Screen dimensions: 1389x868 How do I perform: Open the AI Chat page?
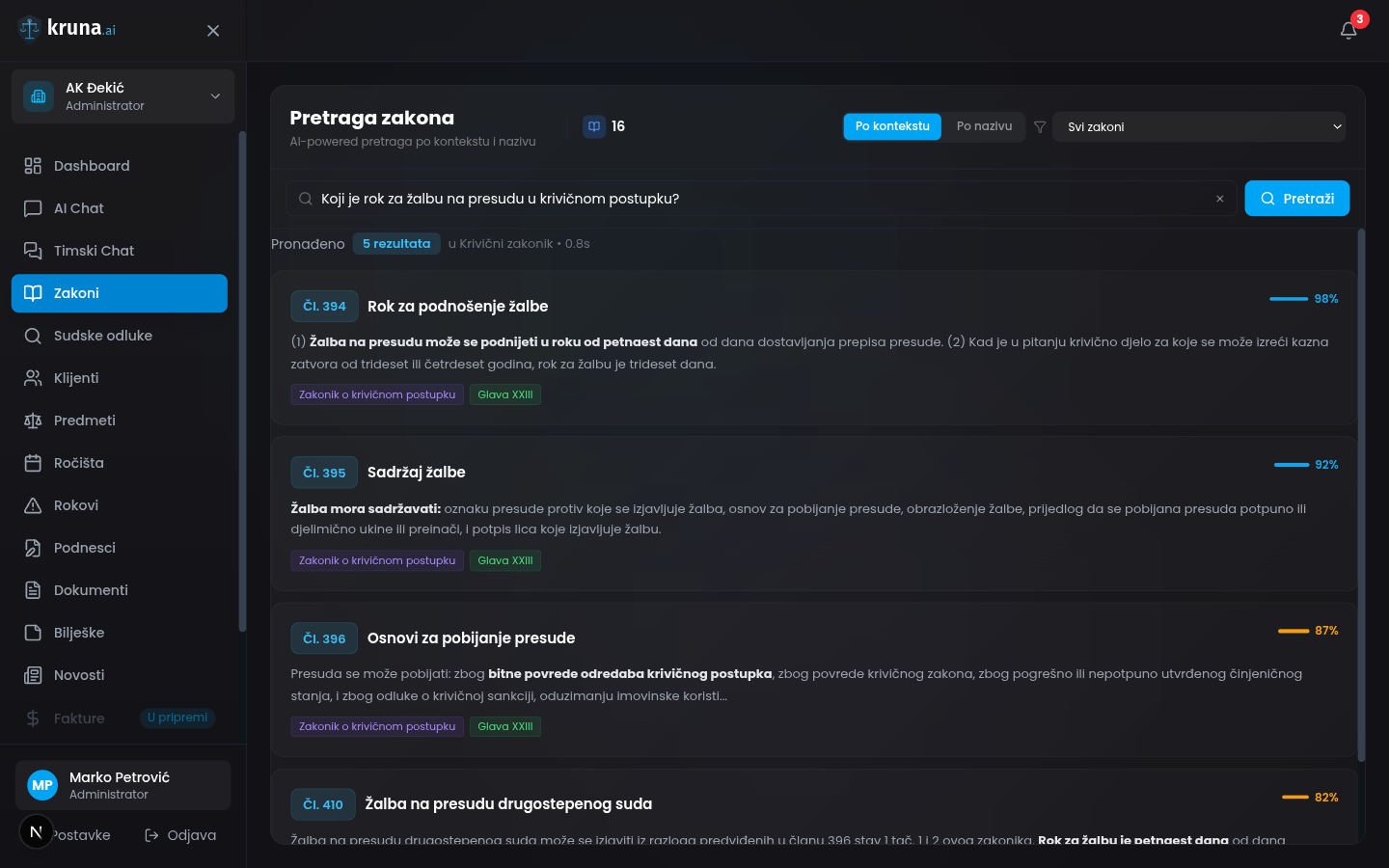pyautogui.click(x=78, y=208)
